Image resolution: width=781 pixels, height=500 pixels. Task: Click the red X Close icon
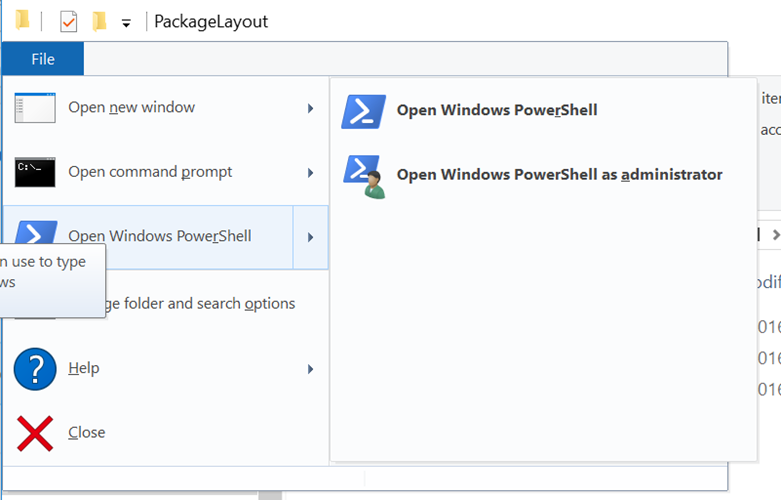35,433
